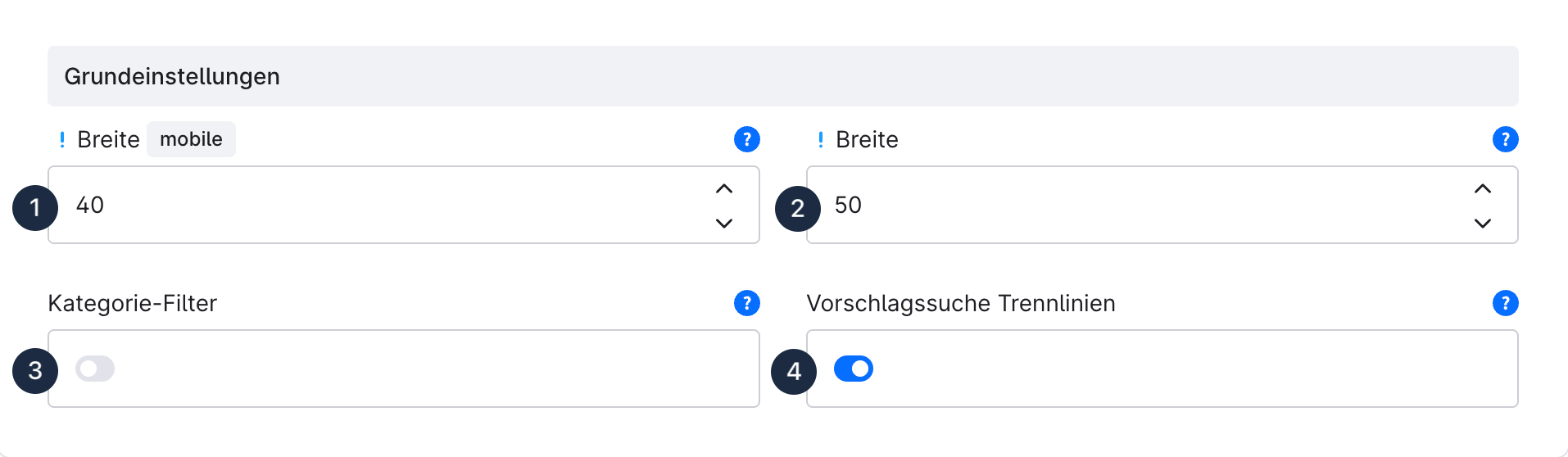The height and width of the screenshot is (457, 1568).
Task: Click the mobile tag next to Breite
Action: click(191, 139)
